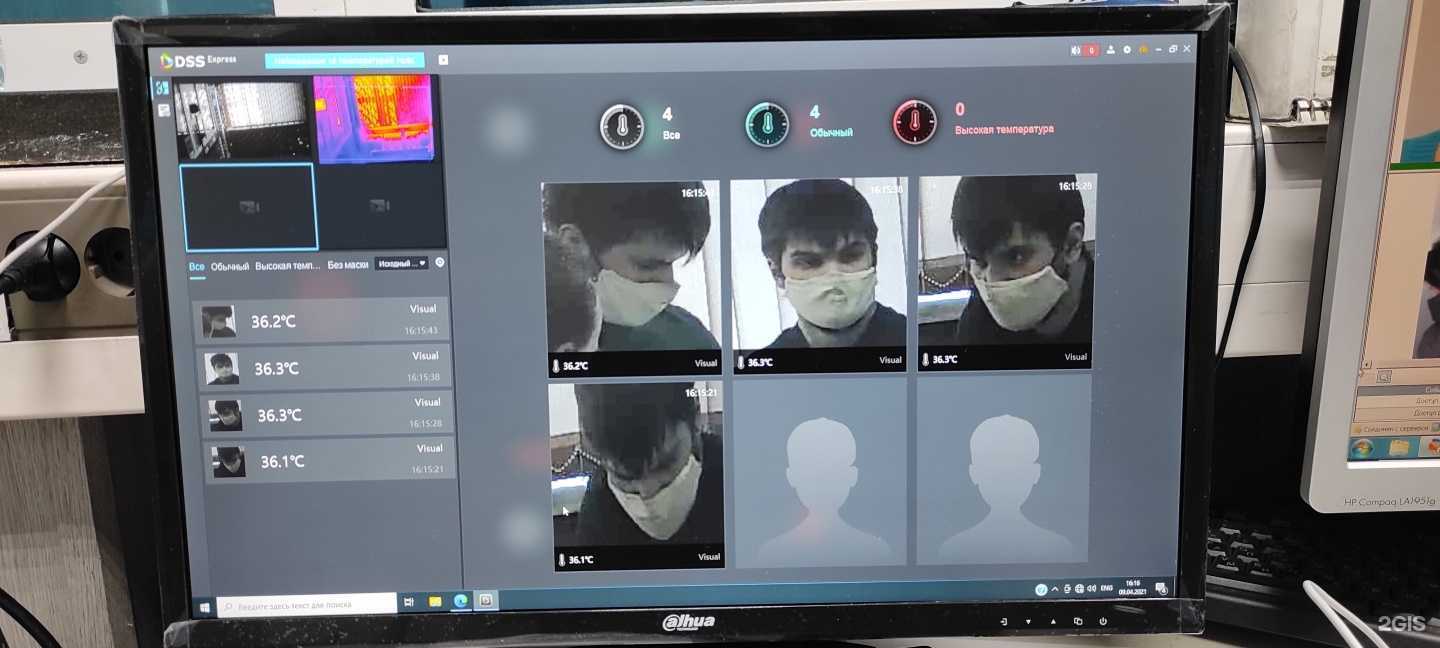Open the 36.1℃ record at 16:15:21
The height and width of the screenshot is (648, 1440).
click(329, 461)
